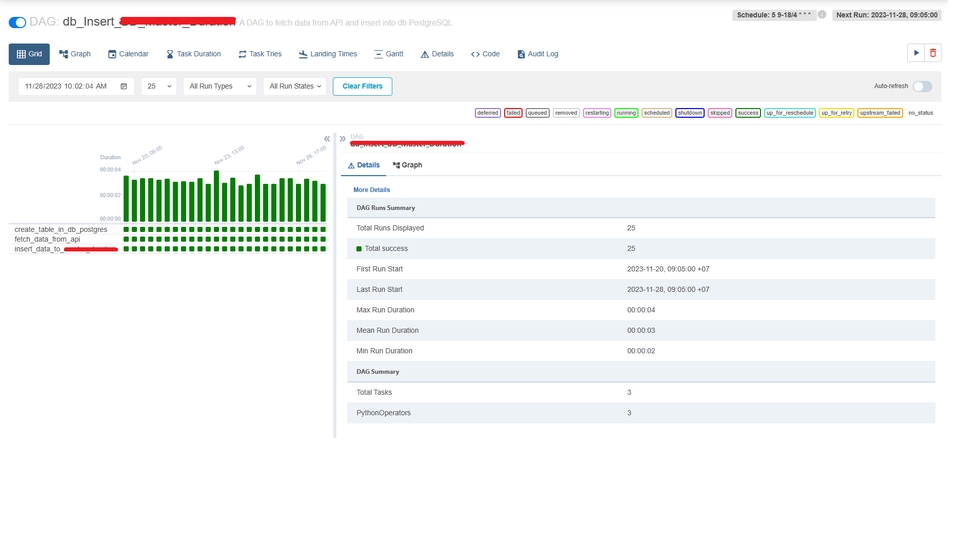Switch to the Grid view
960x553 pixels.
(29, 54)
